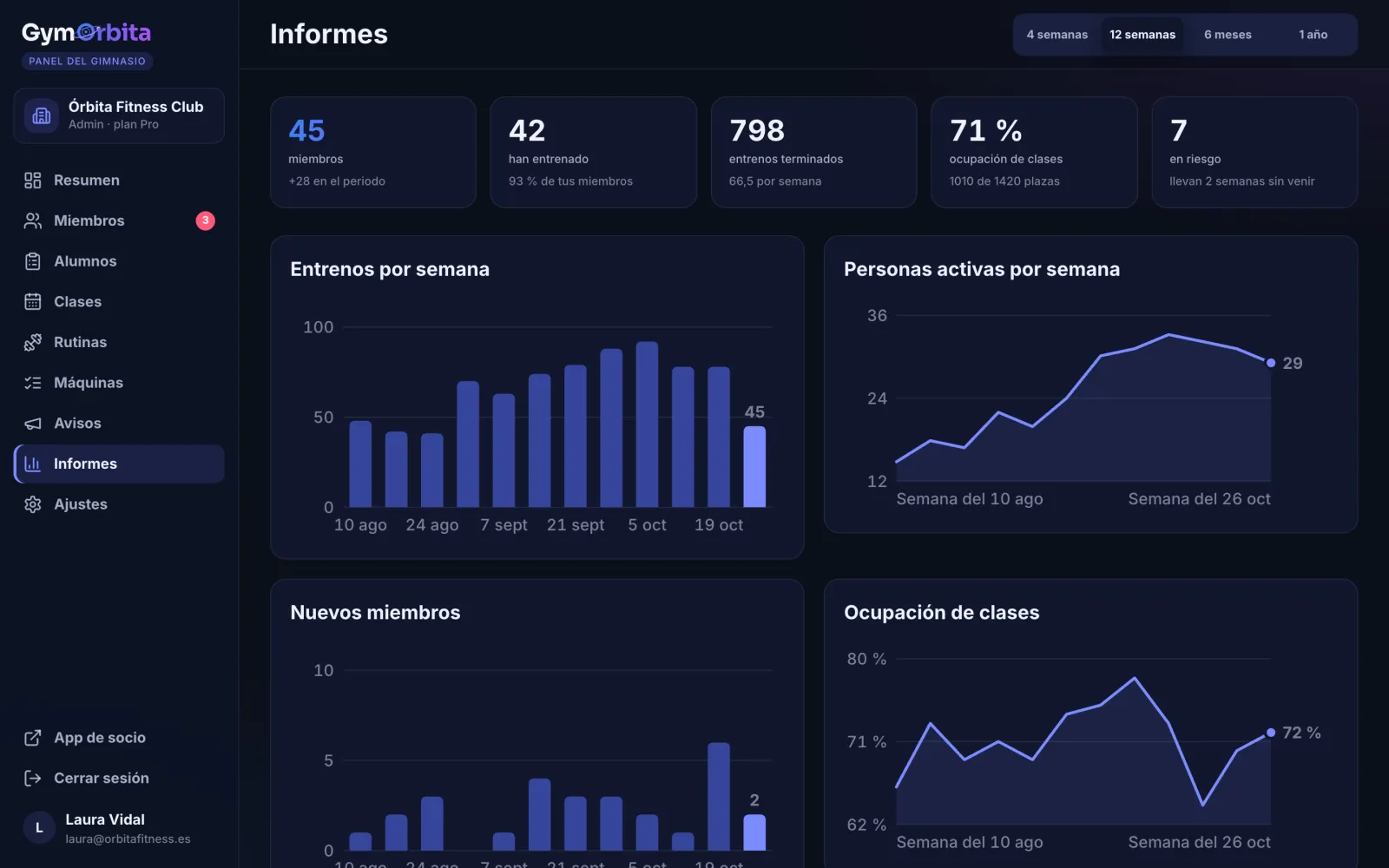The height and width of the screenshot is (868, 1389).
Task: Click the App de socio external link icon
Action: point(32,738)
